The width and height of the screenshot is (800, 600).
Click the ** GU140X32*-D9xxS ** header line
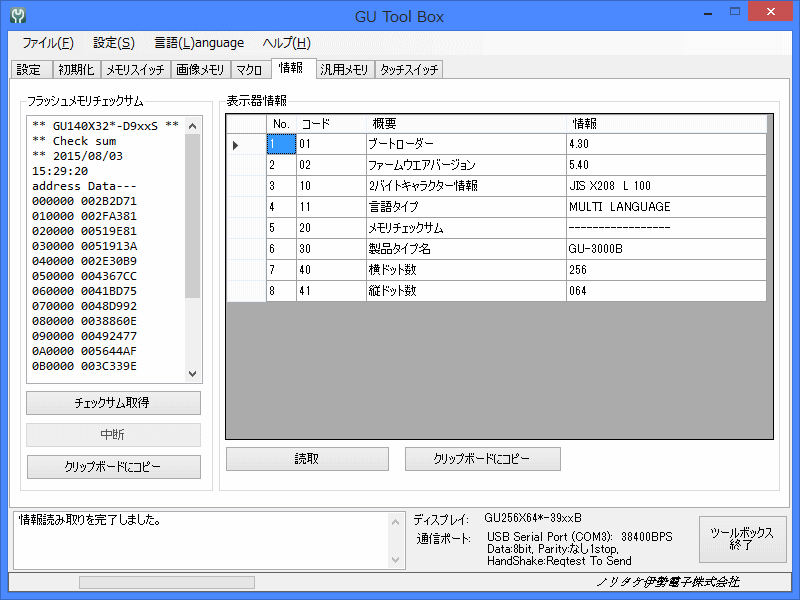[x=105, y=126]
